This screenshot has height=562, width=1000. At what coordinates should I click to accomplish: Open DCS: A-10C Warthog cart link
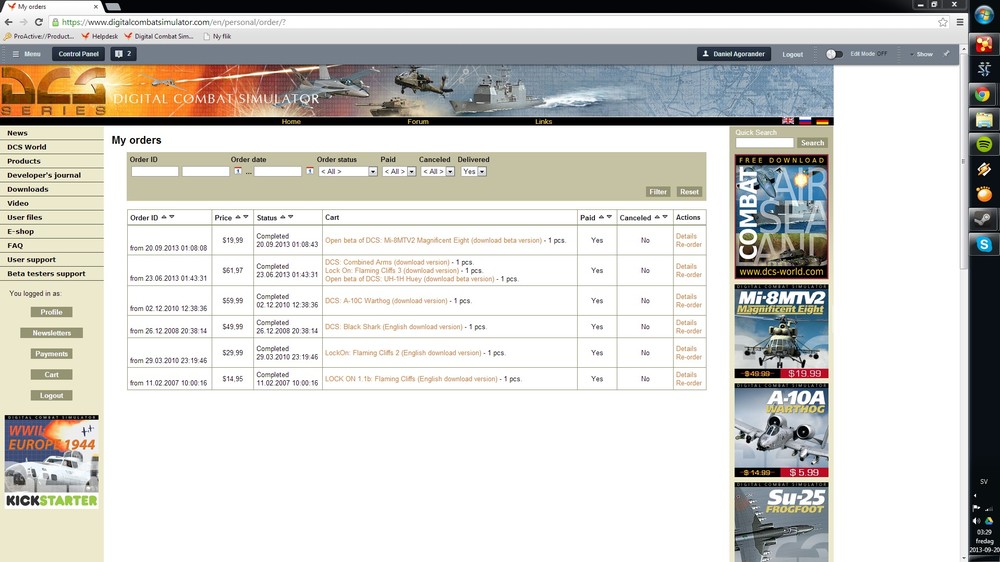tap(386, 300)
